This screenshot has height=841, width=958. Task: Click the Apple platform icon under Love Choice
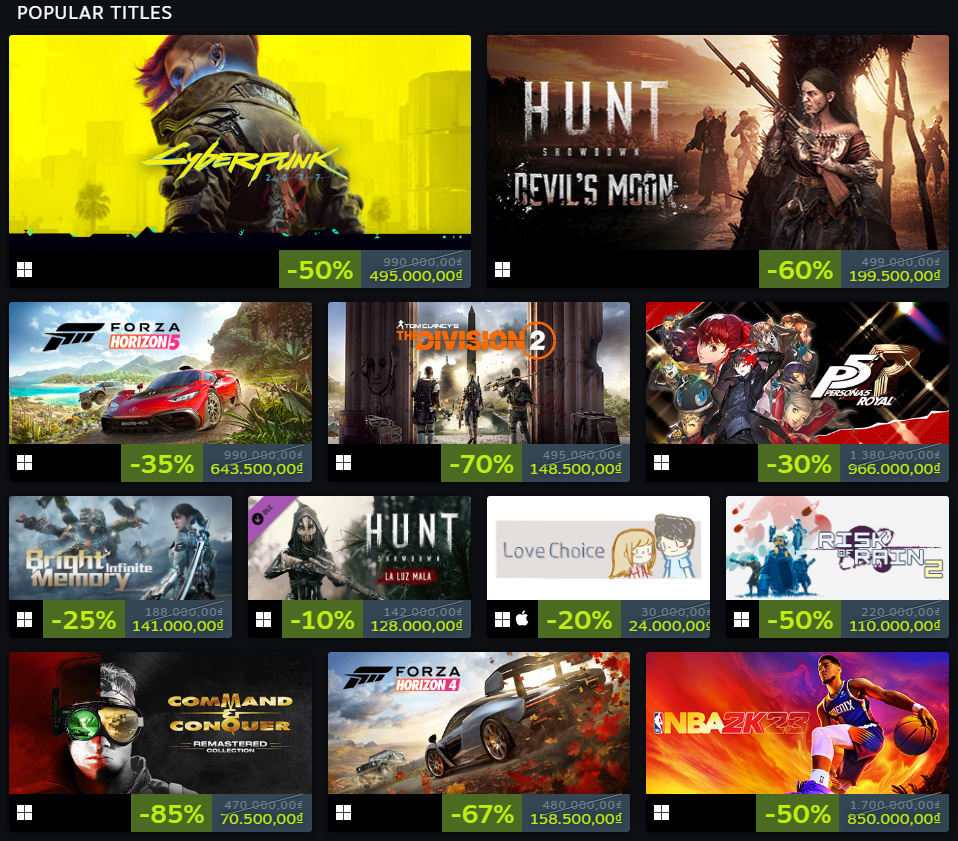click(x=522, y=619)
